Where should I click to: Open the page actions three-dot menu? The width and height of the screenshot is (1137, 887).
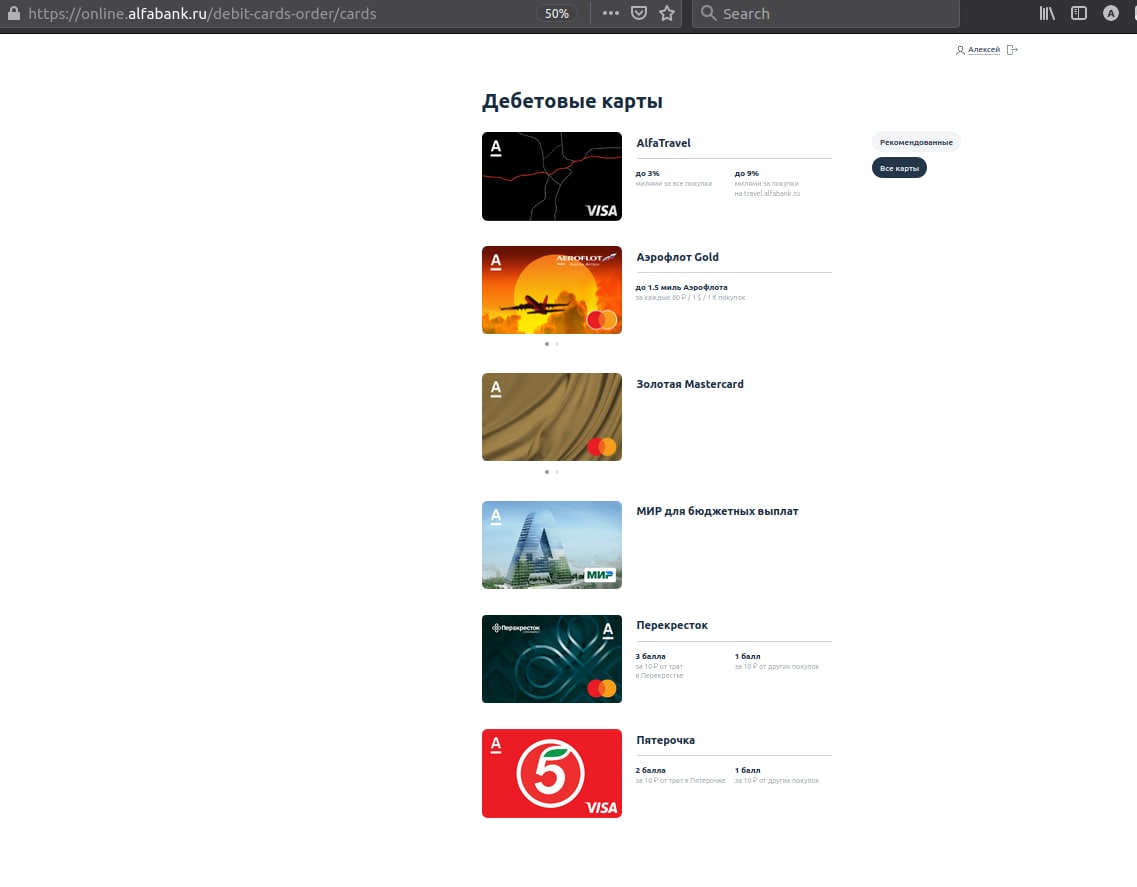point(611,13)
